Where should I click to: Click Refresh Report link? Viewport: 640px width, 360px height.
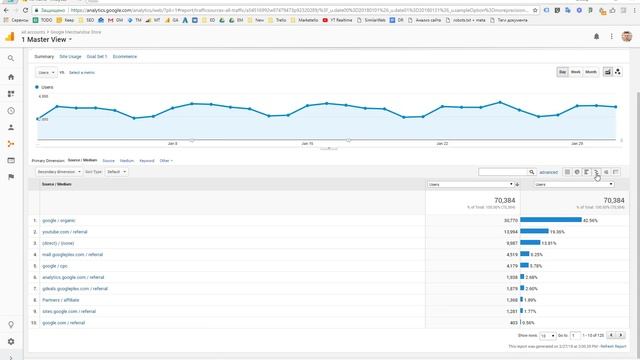pos(613,347)
